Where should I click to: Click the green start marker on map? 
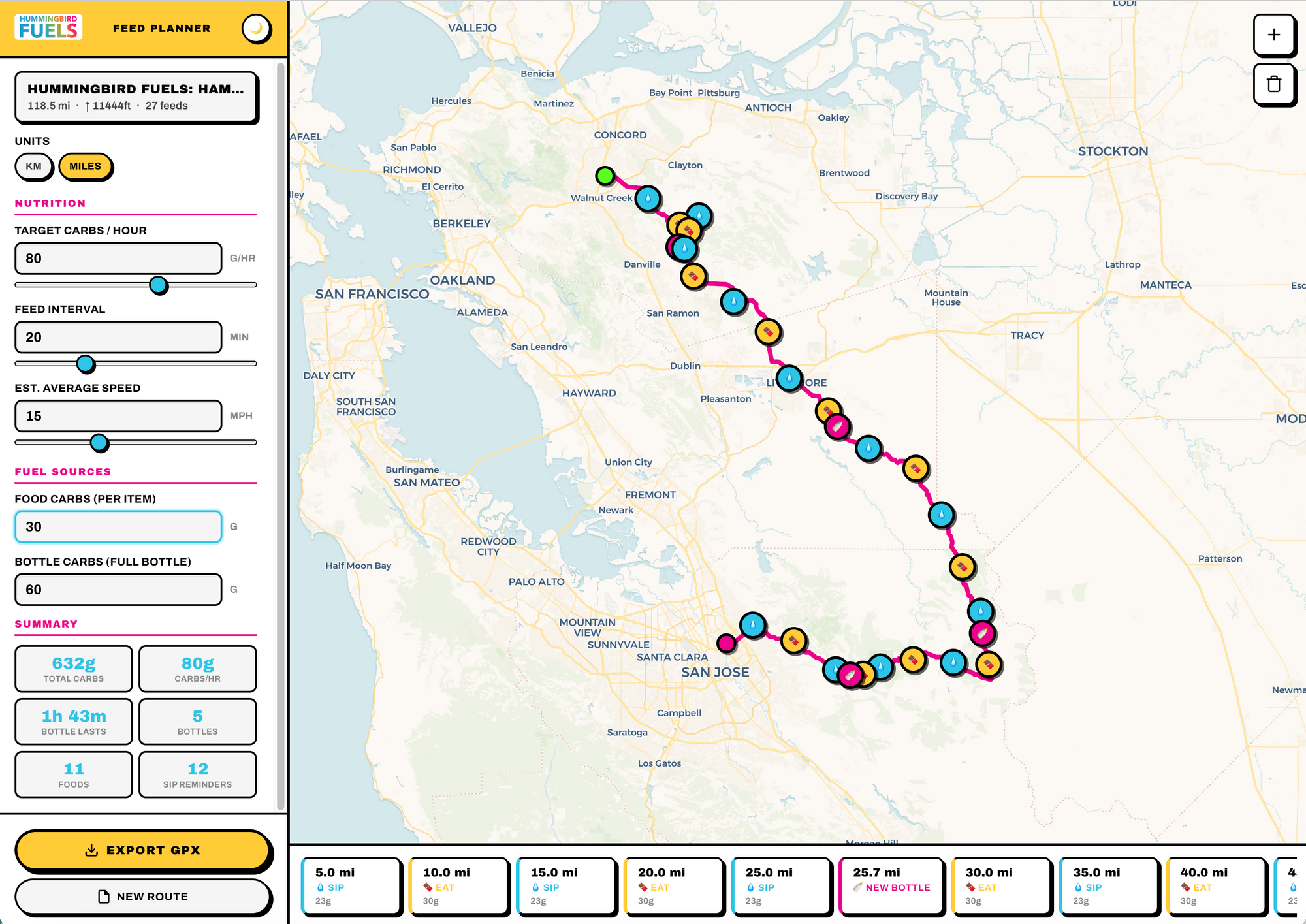(x=605, y=176)
